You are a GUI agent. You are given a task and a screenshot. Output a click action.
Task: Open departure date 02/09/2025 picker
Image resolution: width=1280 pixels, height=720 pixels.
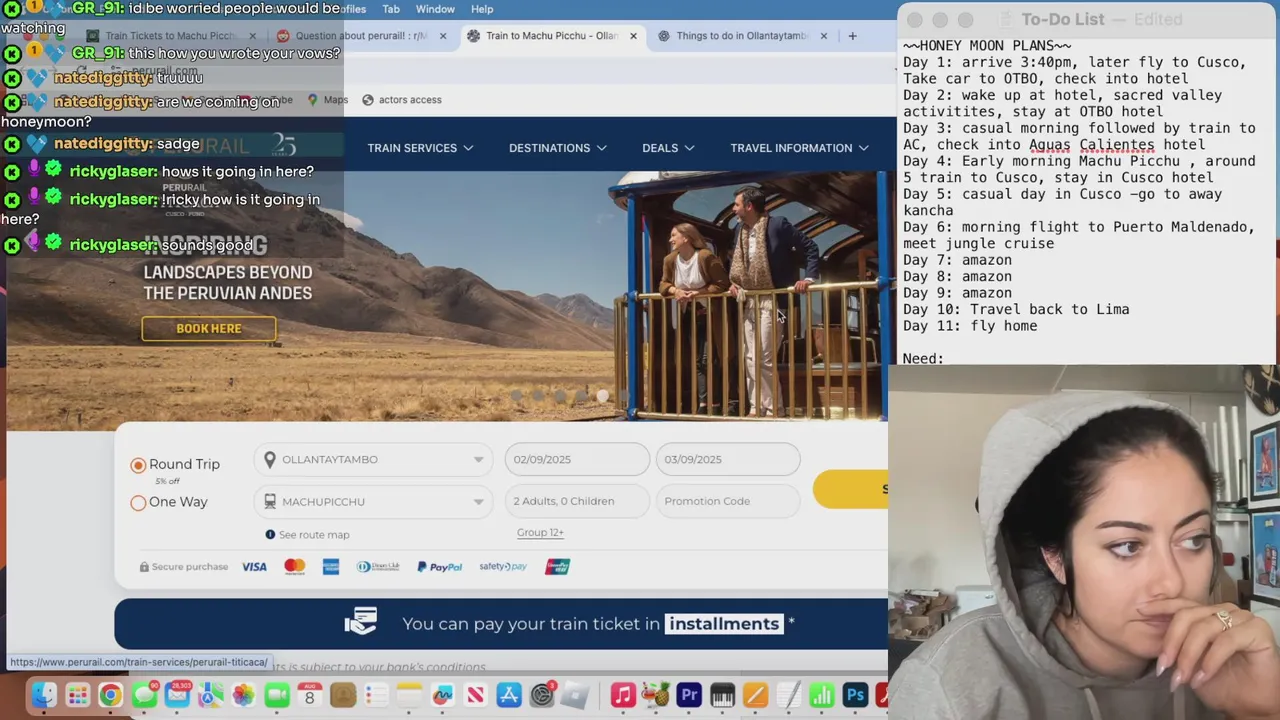[x=577, y=459]
